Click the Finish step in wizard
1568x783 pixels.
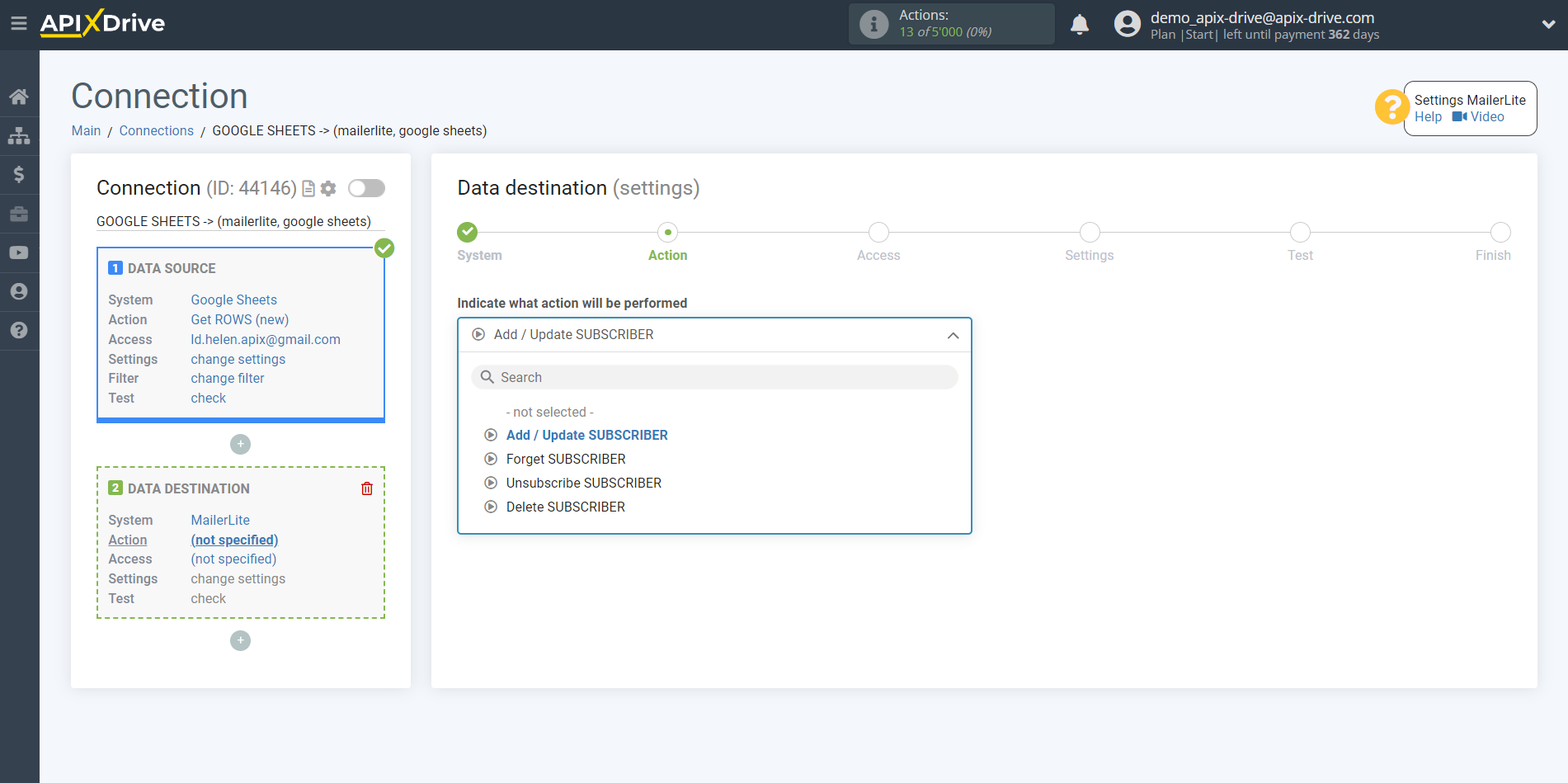coord(1500,232)
